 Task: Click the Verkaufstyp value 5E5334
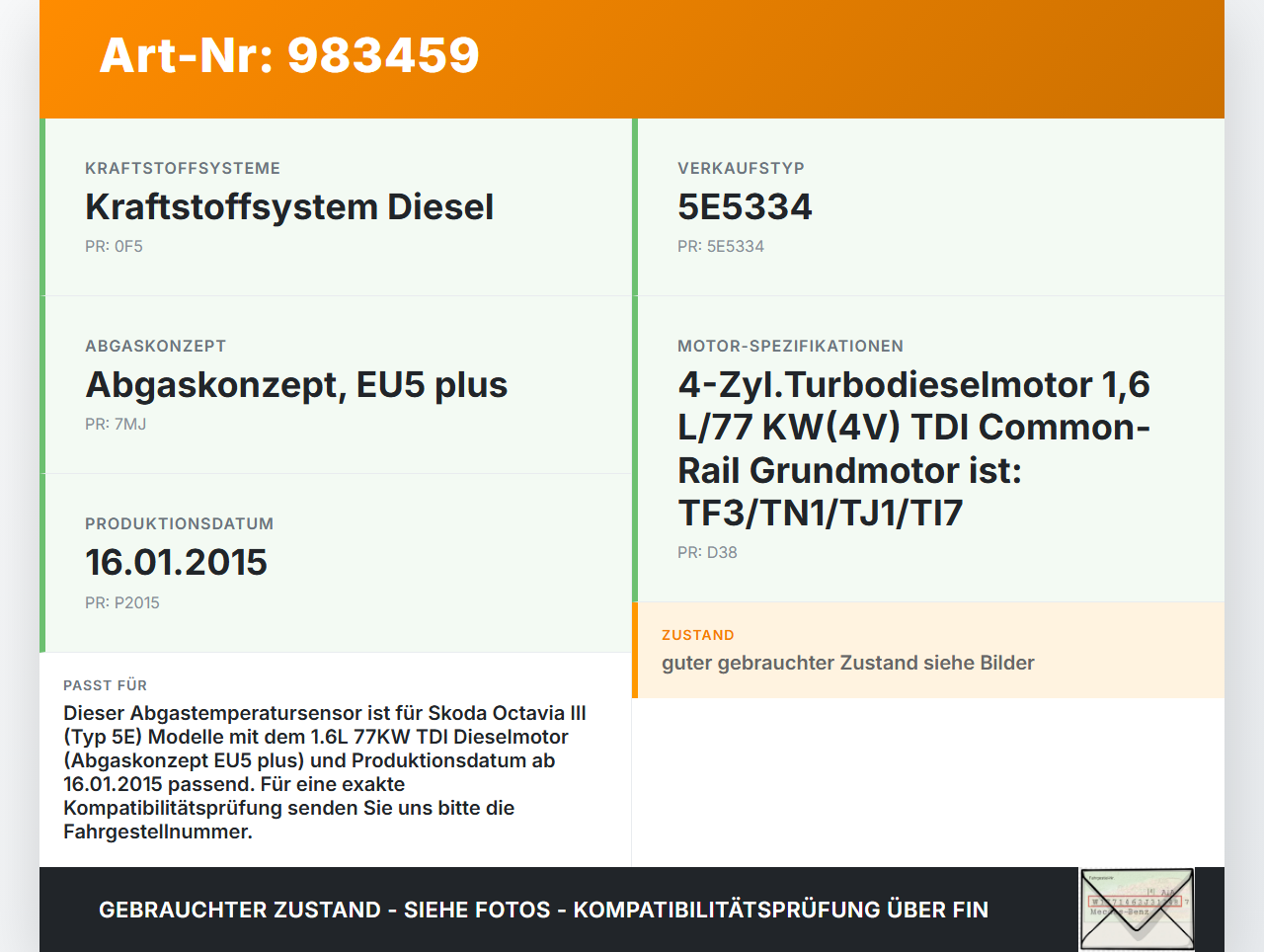745,207
